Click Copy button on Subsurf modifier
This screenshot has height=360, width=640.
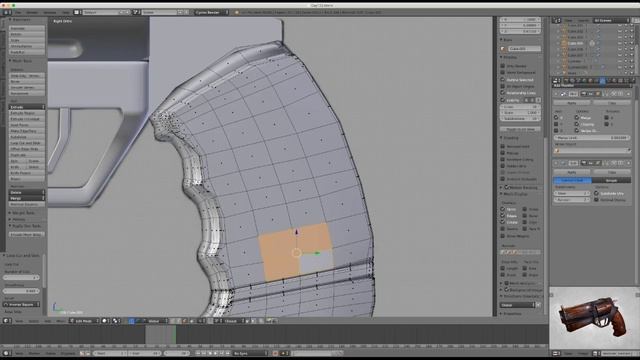click(612, 172)
